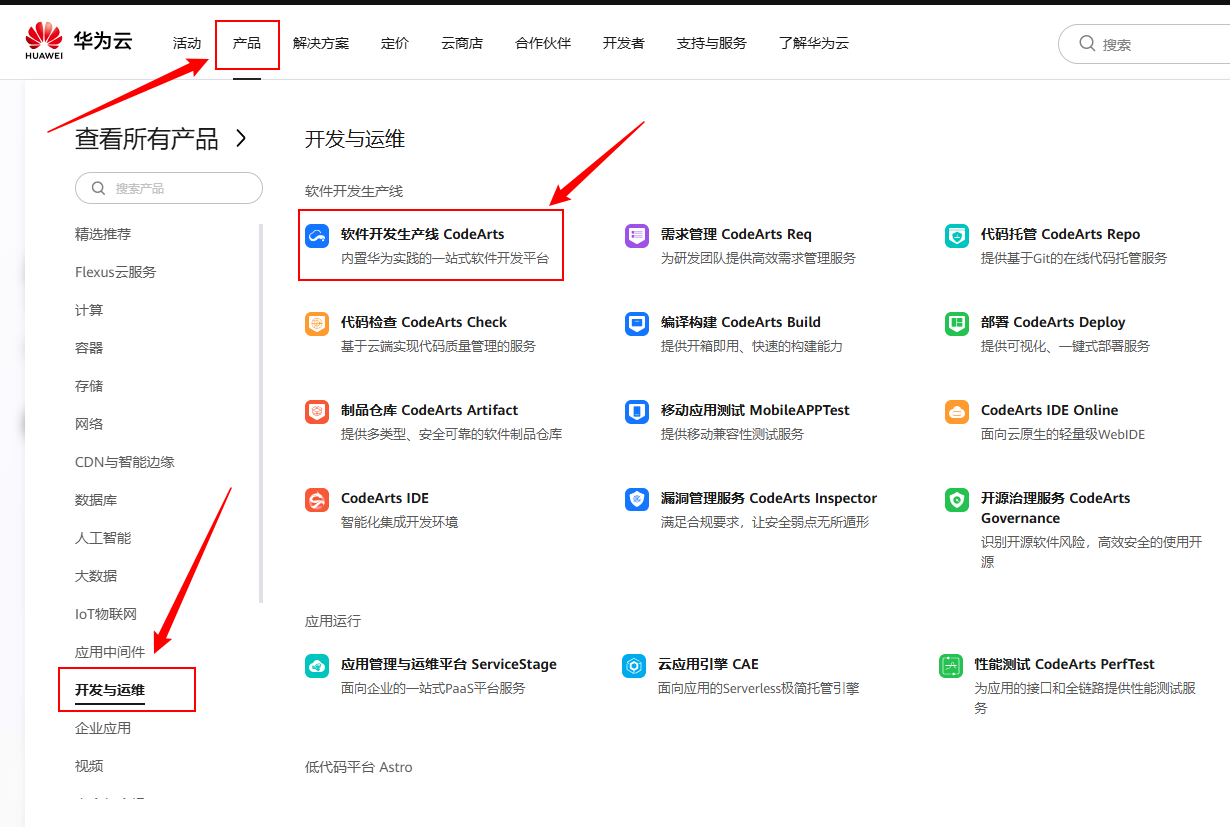Viewport: 1230px width, 827px height.
Task: Open 代码检查 CodeArts Check link
Action: tap(424, 322)
